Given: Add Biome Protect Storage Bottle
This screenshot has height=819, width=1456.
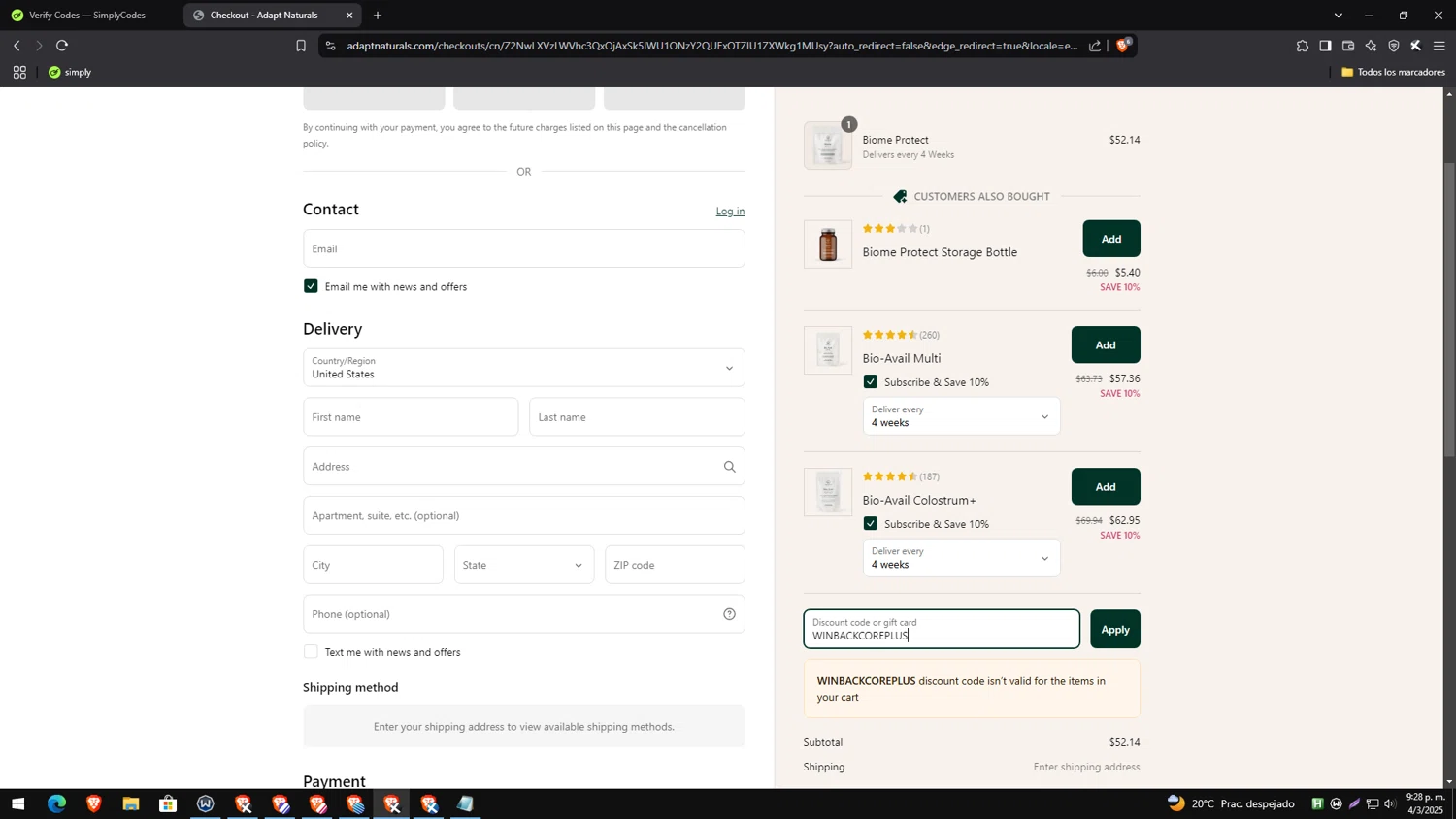Looking at the screenshot, I should click(1111, 239).
